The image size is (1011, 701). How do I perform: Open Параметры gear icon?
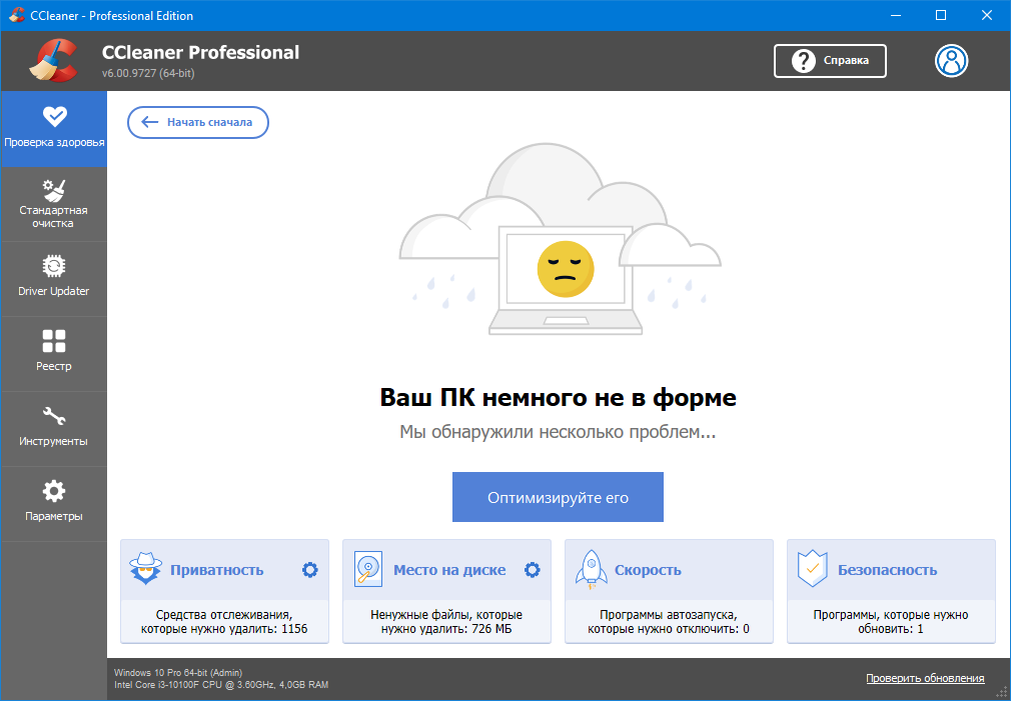coord(54,491)
